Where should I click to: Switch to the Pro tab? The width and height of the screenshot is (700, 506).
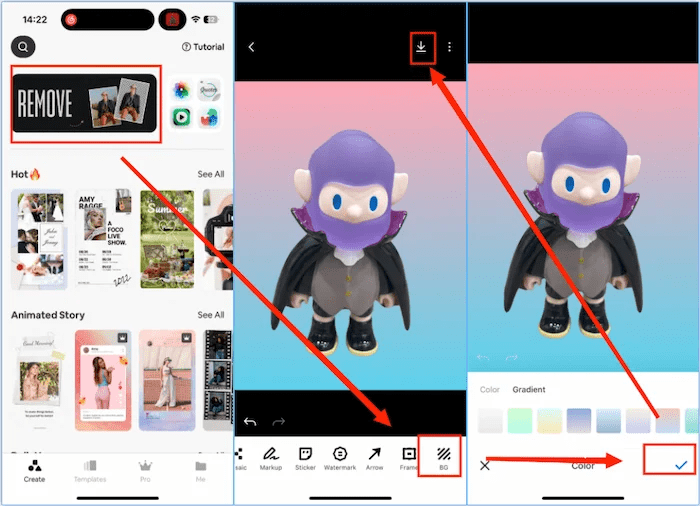145,472
